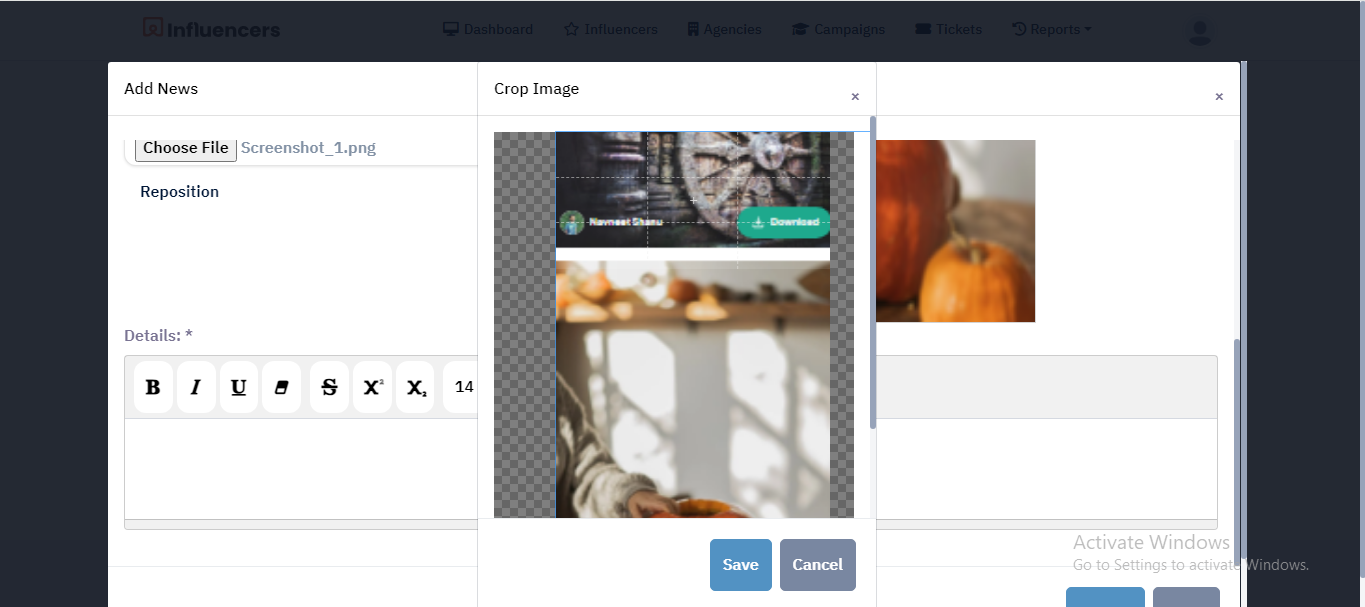Viewport: 1365px width, 607px height.
Task: Toggle underline formatting in the Details editor
Action: [x=238, y=387]
